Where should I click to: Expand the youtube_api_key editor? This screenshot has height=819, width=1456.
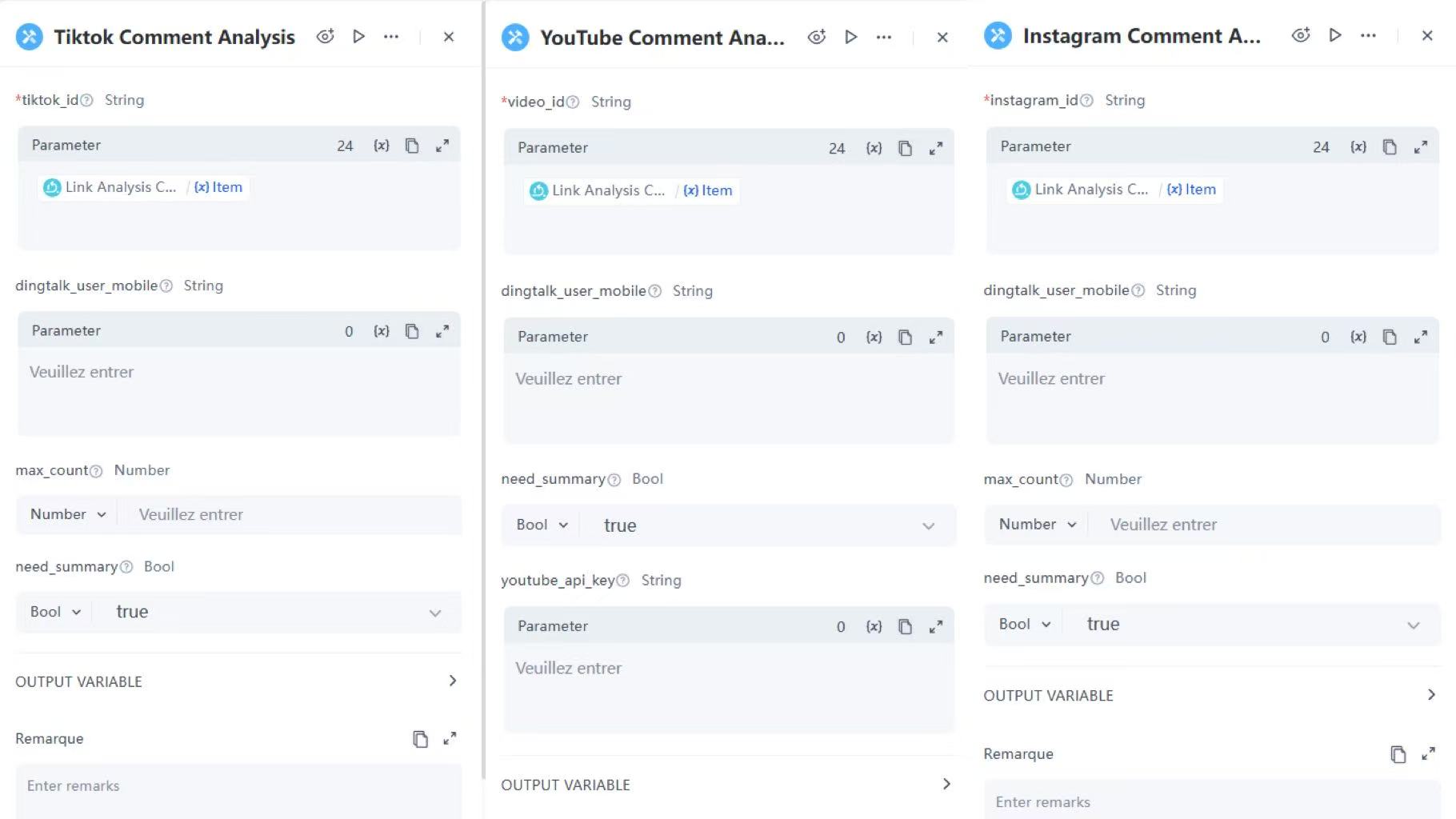[x=936, y=626]
